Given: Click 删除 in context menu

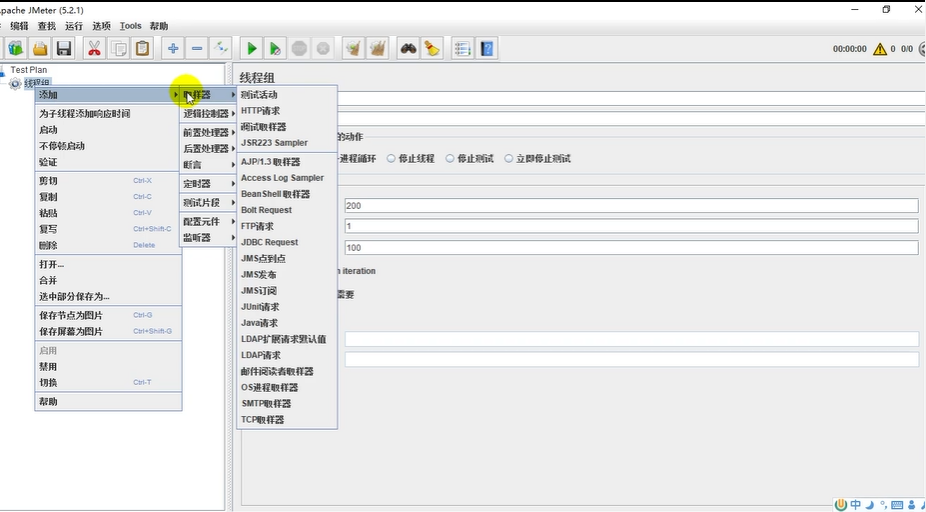Looking at the screenshot, I should tap(108, 245).
